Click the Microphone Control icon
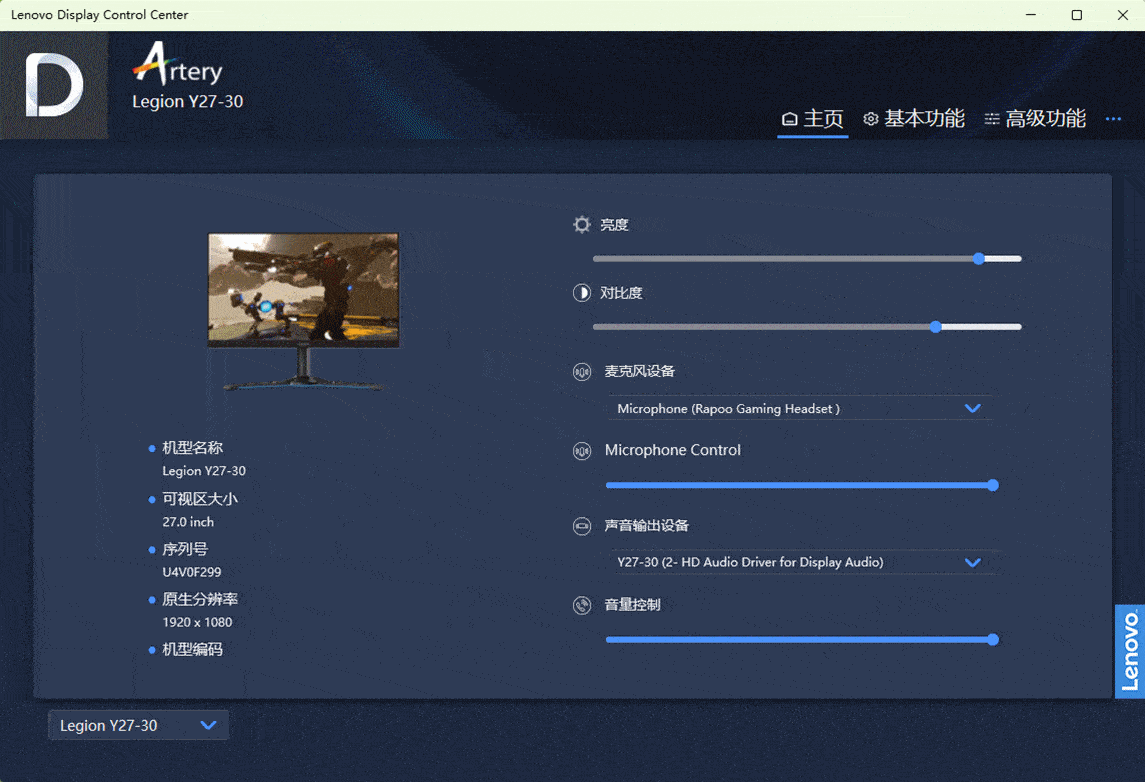 [x=581, y=451]
